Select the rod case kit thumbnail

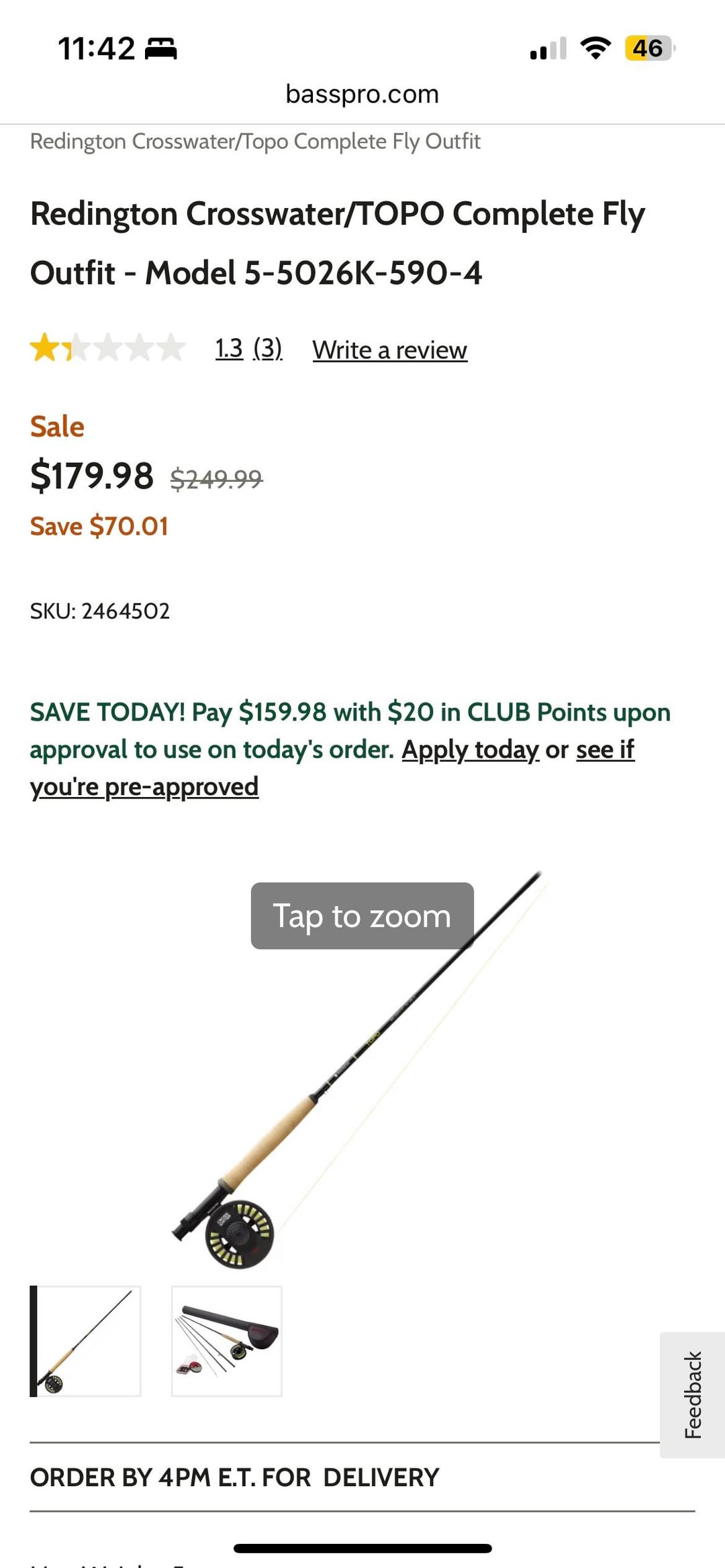(x=227, y=1341)
